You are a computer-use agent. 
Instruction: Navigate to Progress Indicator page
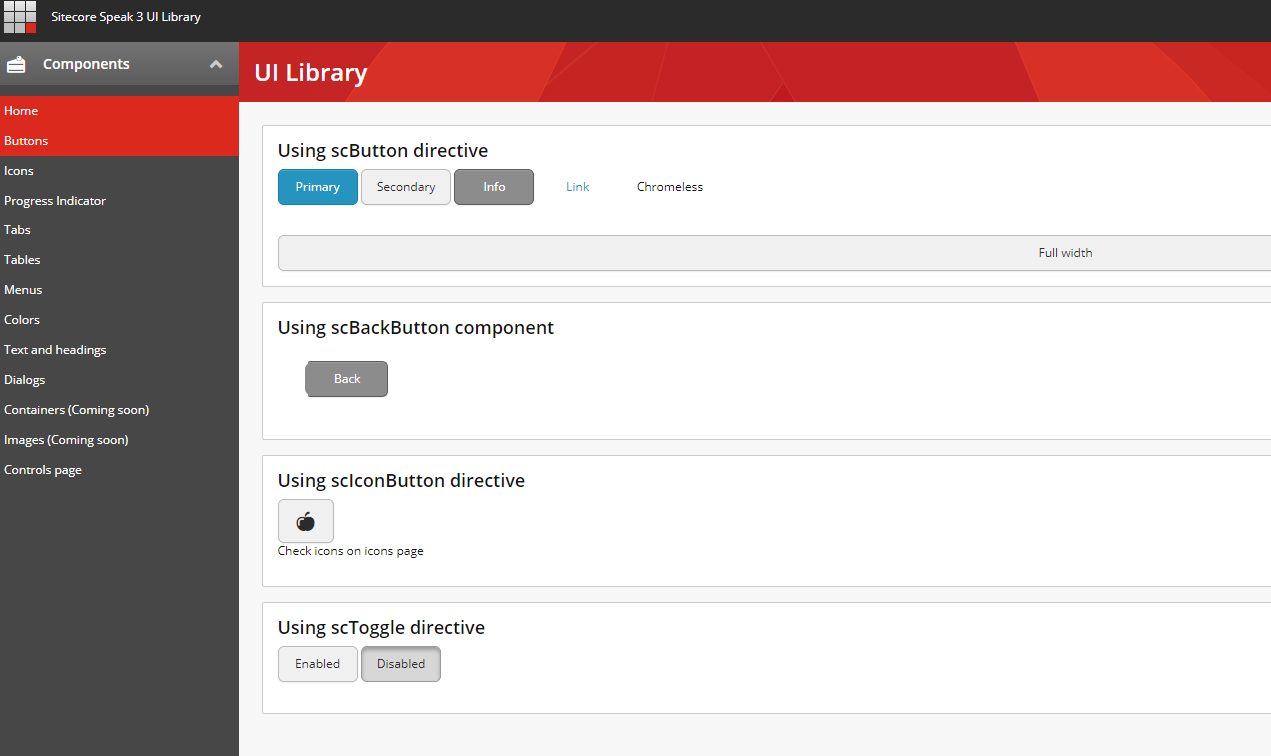(x=54, y=200)
